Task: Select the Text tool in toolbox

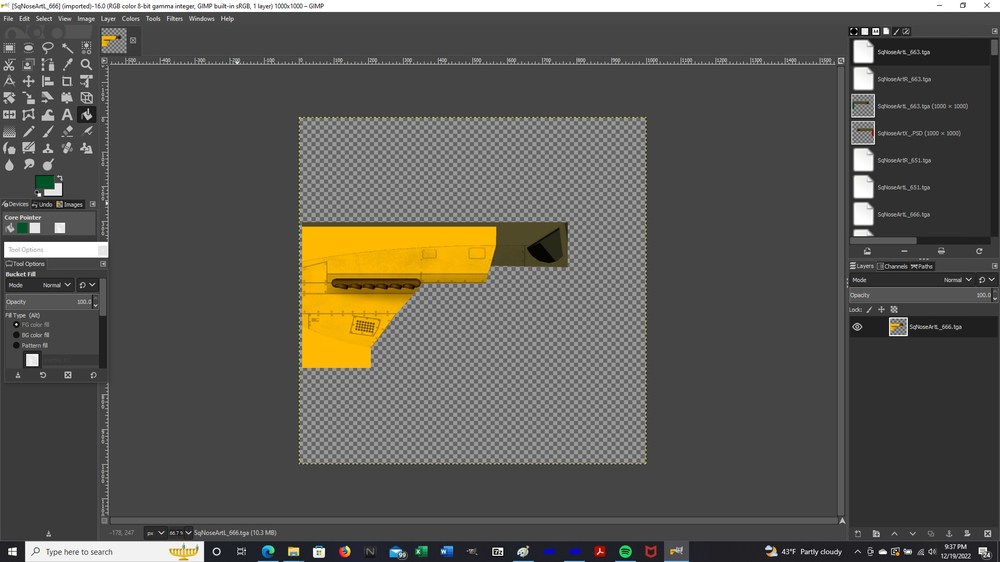Action: (67, 115)
